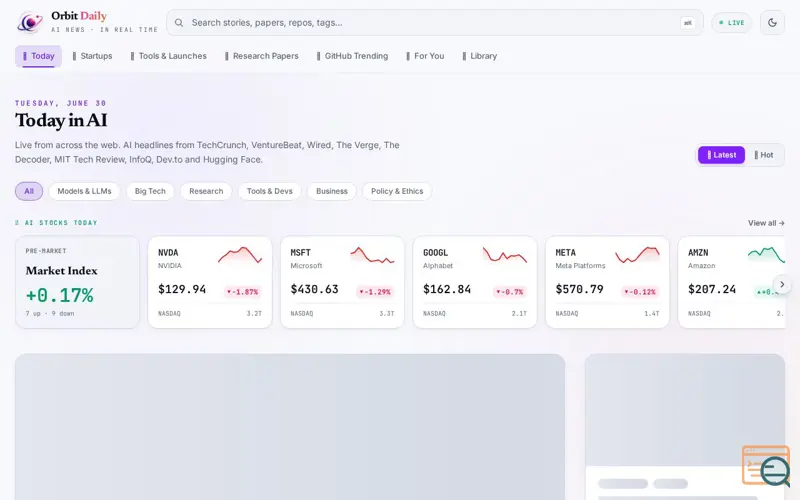The image size is (800, 500).
Task: Filter by Big Tech
Action: click(150, 191)
